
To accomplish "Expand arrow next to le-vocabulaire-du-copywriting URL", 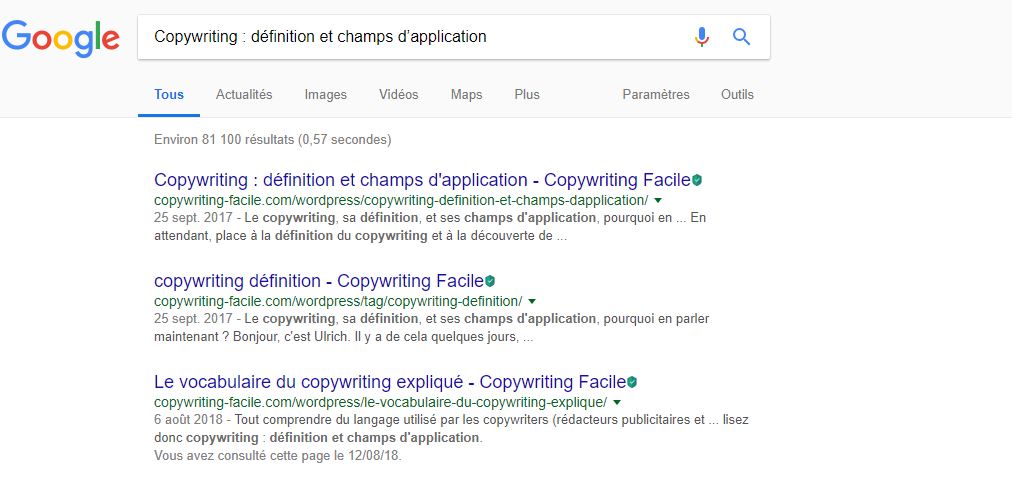I will [x=617, y=402].
